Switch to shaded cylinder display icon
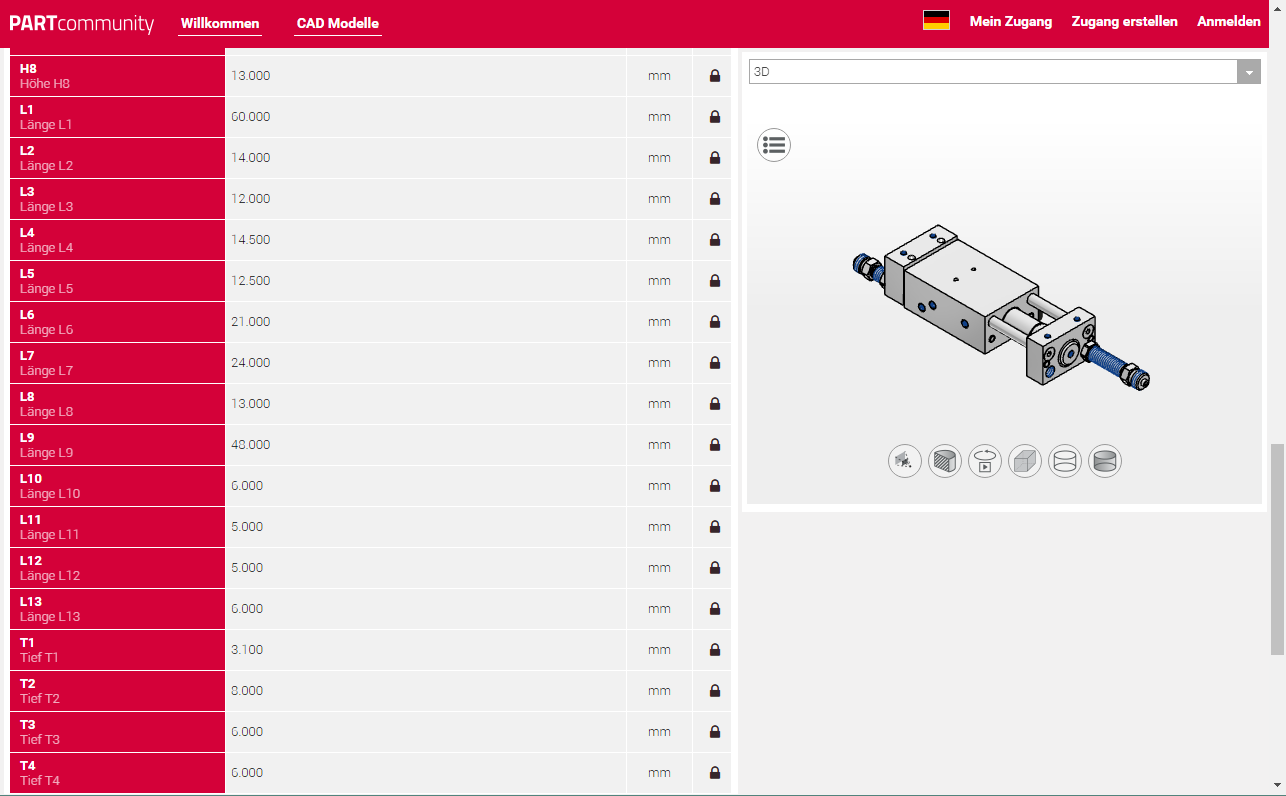 coord(1105,461)
